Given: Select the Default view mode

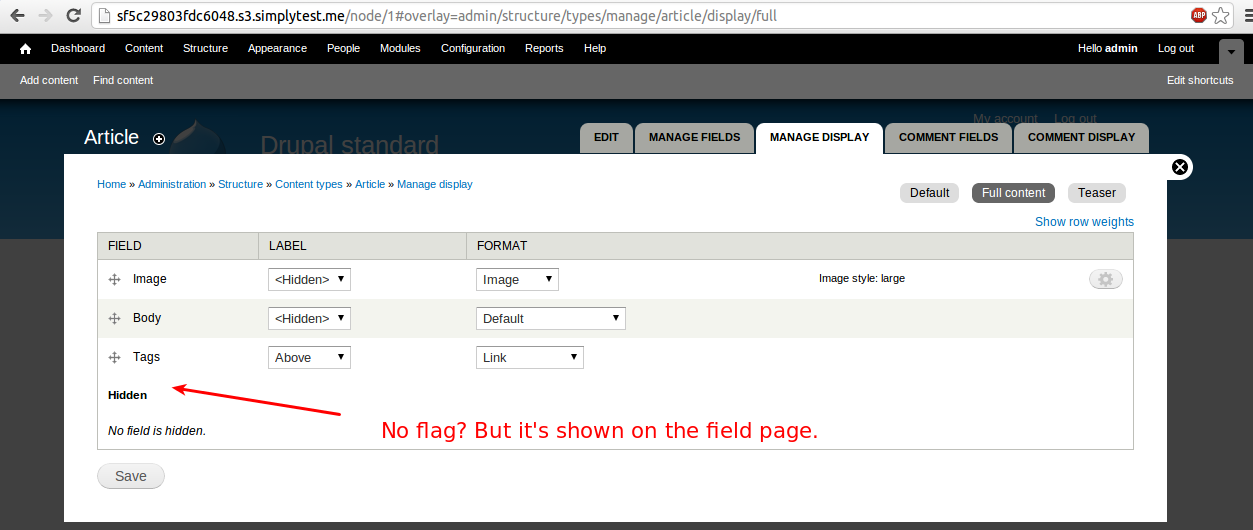Looking at the screenshot, I should pyautogui.click(x=930, y=193).
